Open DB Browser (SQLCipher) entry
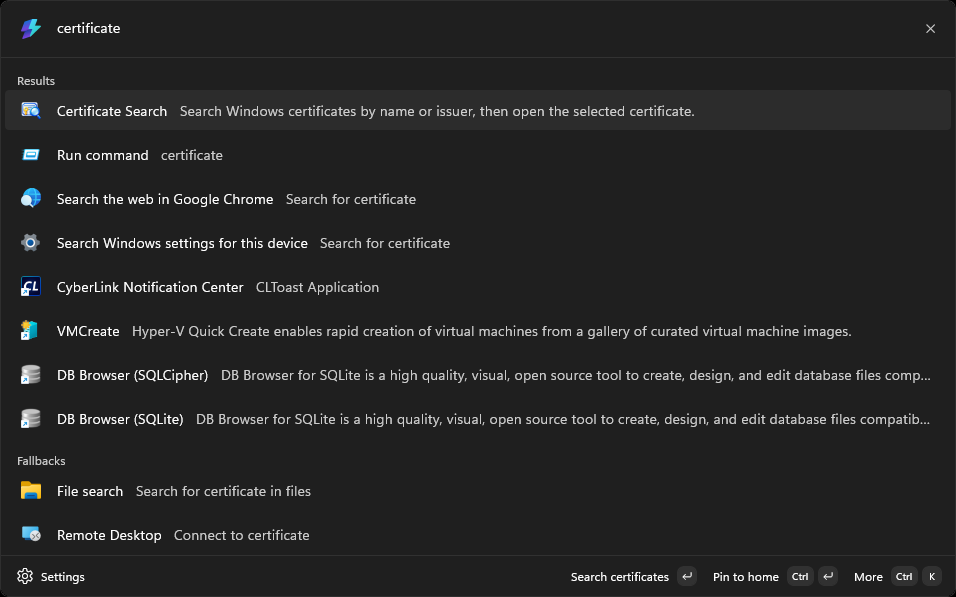The width and height of the screenshot is (956, 597). click(477, 374)
